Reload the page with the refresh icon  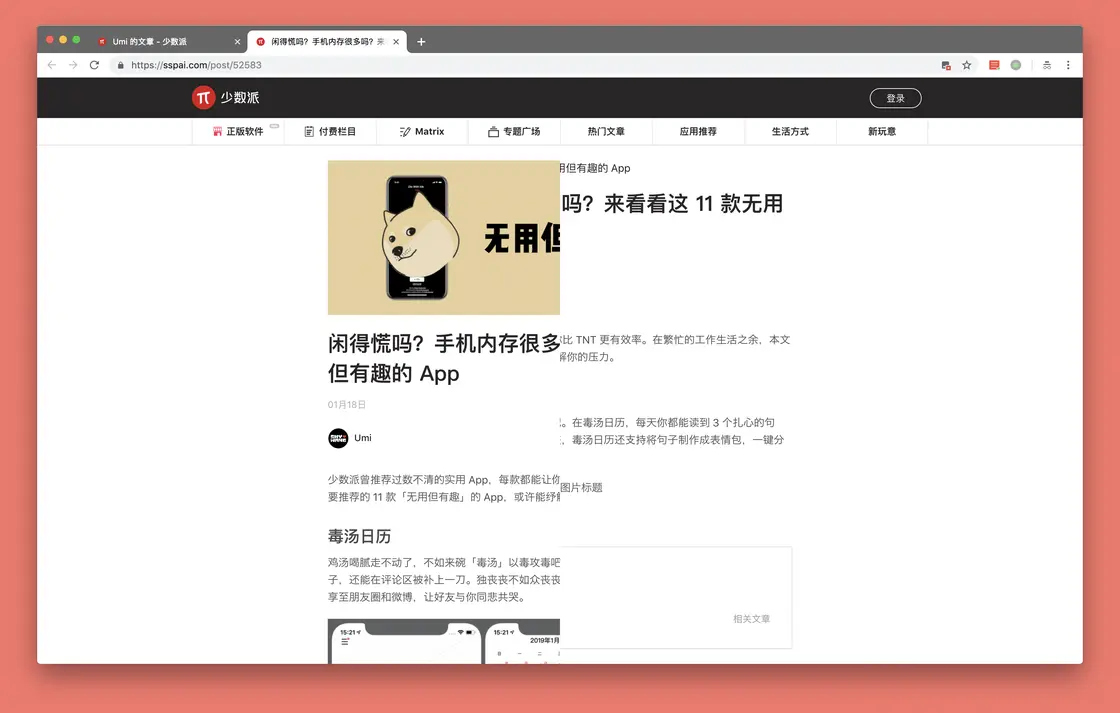[x=95, y=64]
